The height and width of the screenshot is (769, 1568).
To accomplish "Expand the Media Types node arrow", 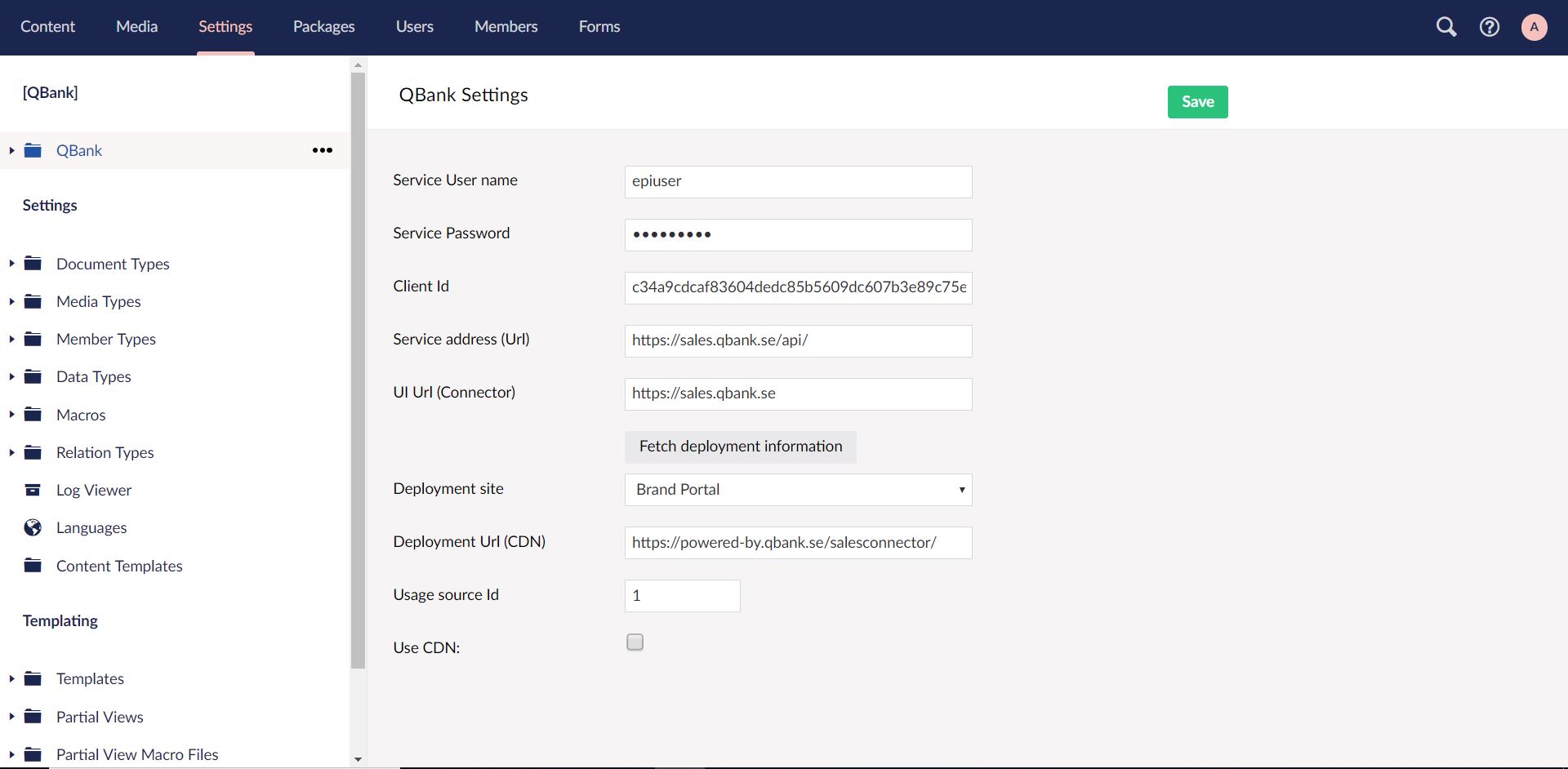I will (11, 301).
